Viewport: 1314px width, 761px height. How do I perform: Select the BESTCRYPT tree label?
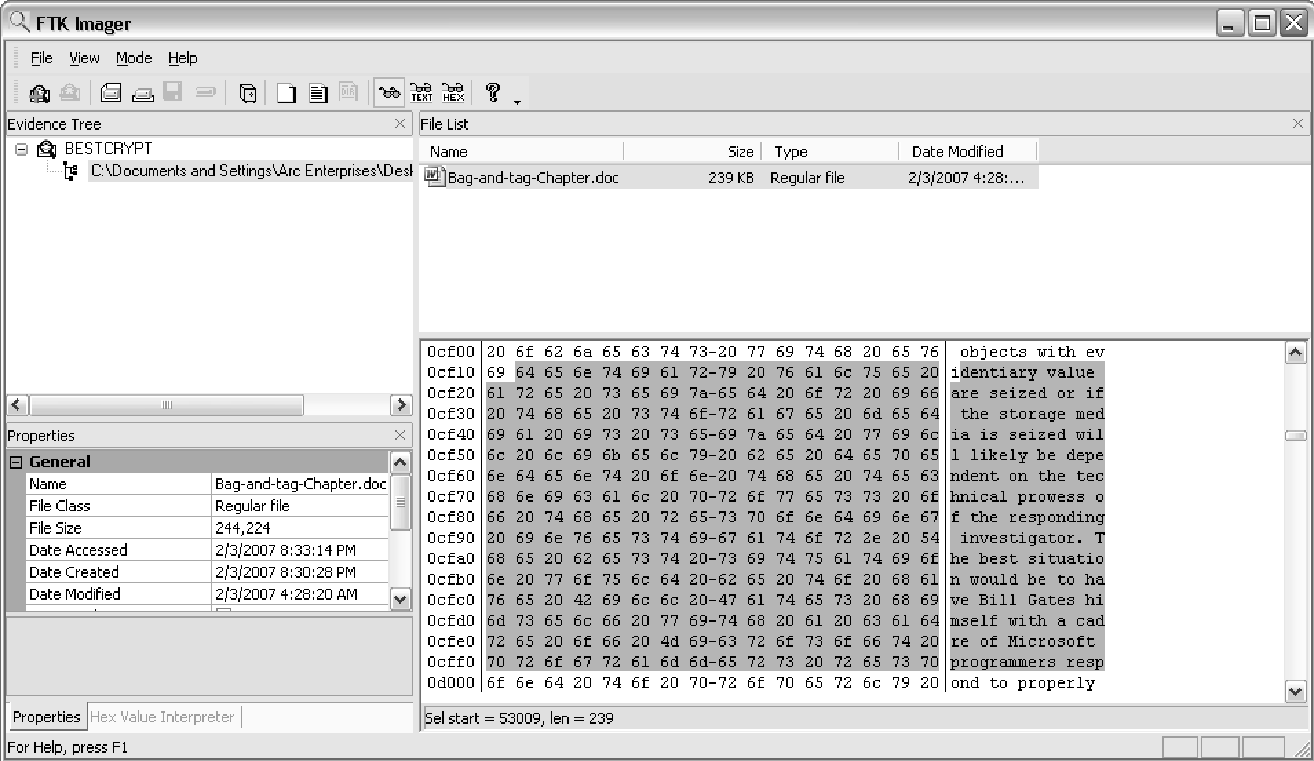coord(108,148)
